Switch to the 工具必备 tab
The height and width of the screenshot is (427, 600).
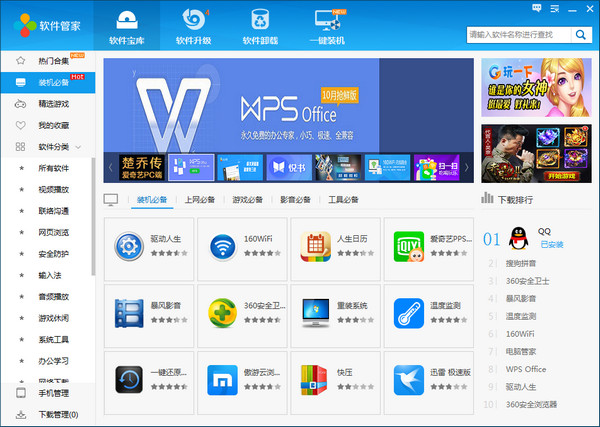click(343, 200)
